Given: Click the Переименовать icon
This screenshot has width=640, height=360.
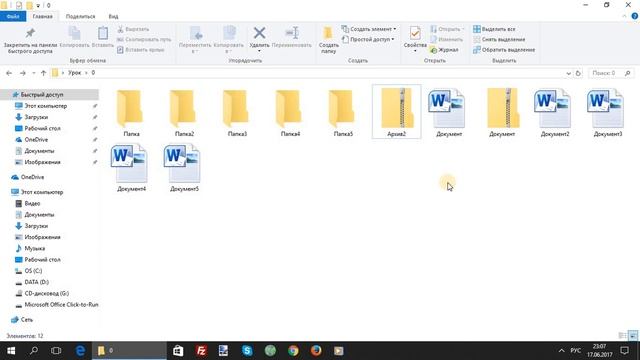Looking at the screenshot, I should 292,33.
